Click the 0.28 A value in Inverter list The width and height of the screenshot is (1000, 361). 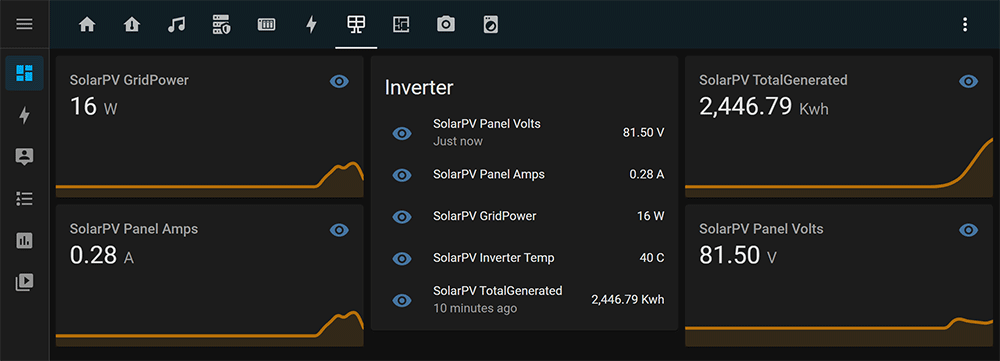pyautogui.click(x=647, y=175)
